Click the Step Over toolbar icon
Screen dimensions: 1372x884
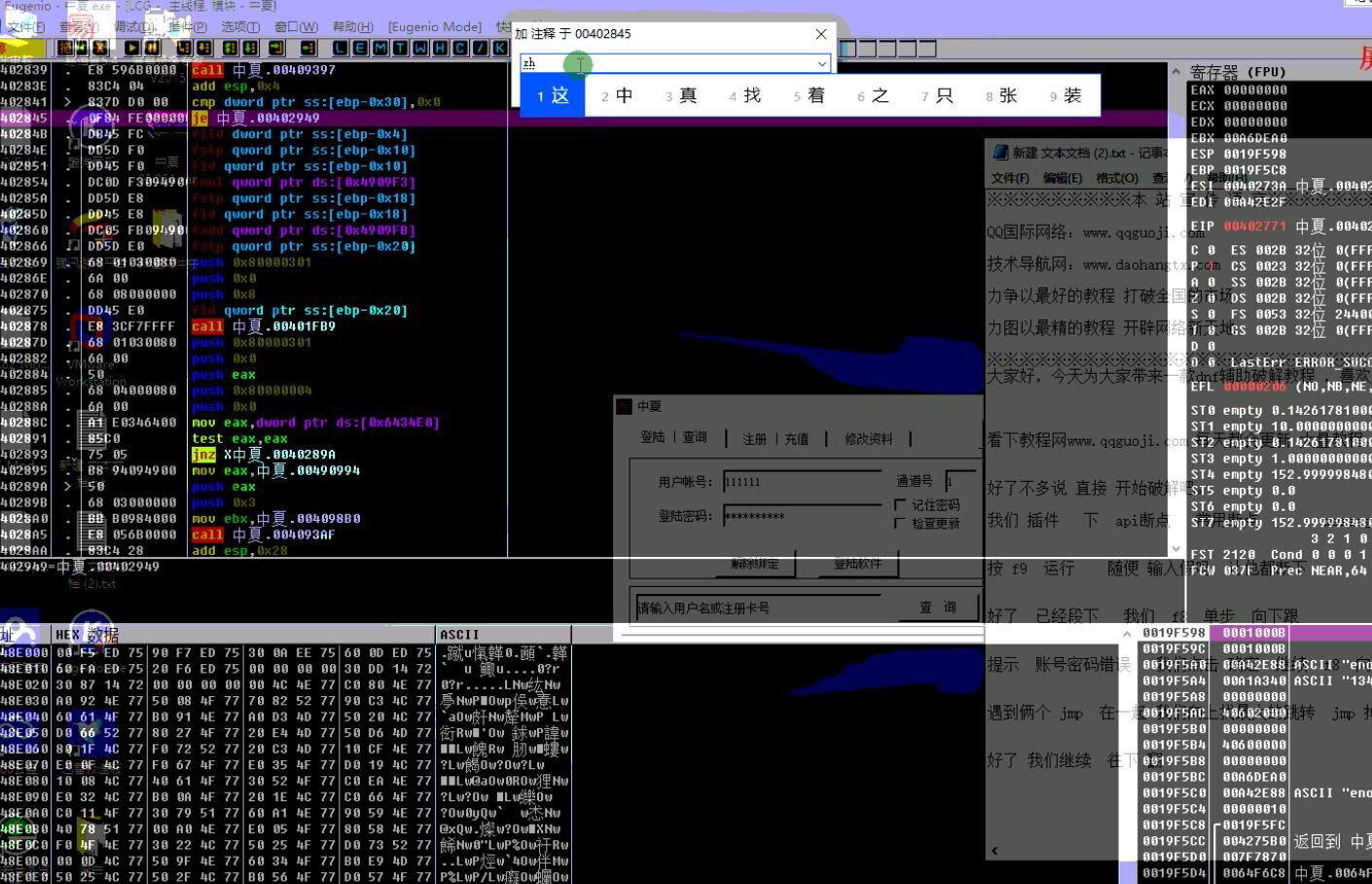point(204,48)
